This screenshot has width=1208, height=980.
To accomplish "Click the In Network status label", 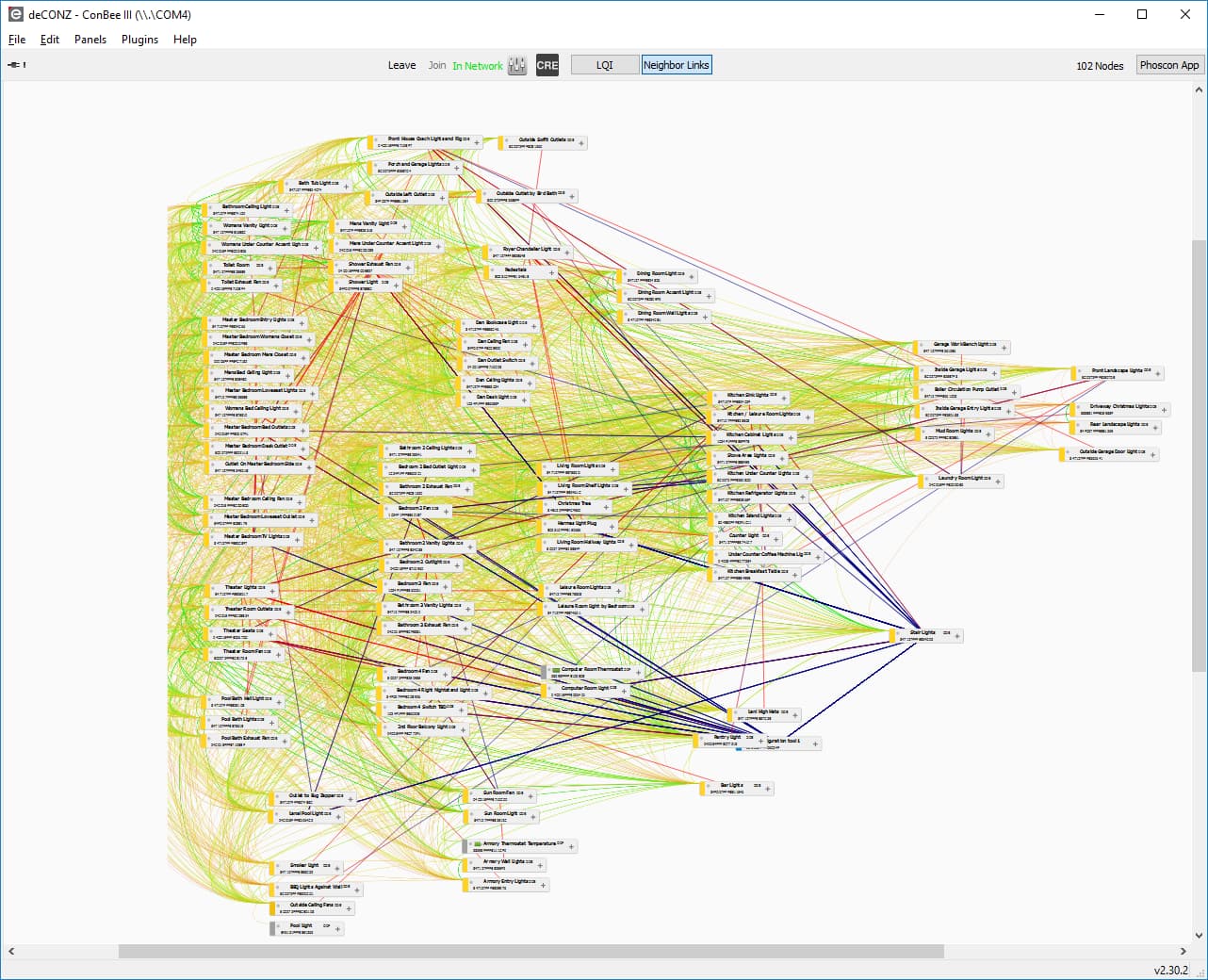I will point(478,66).
